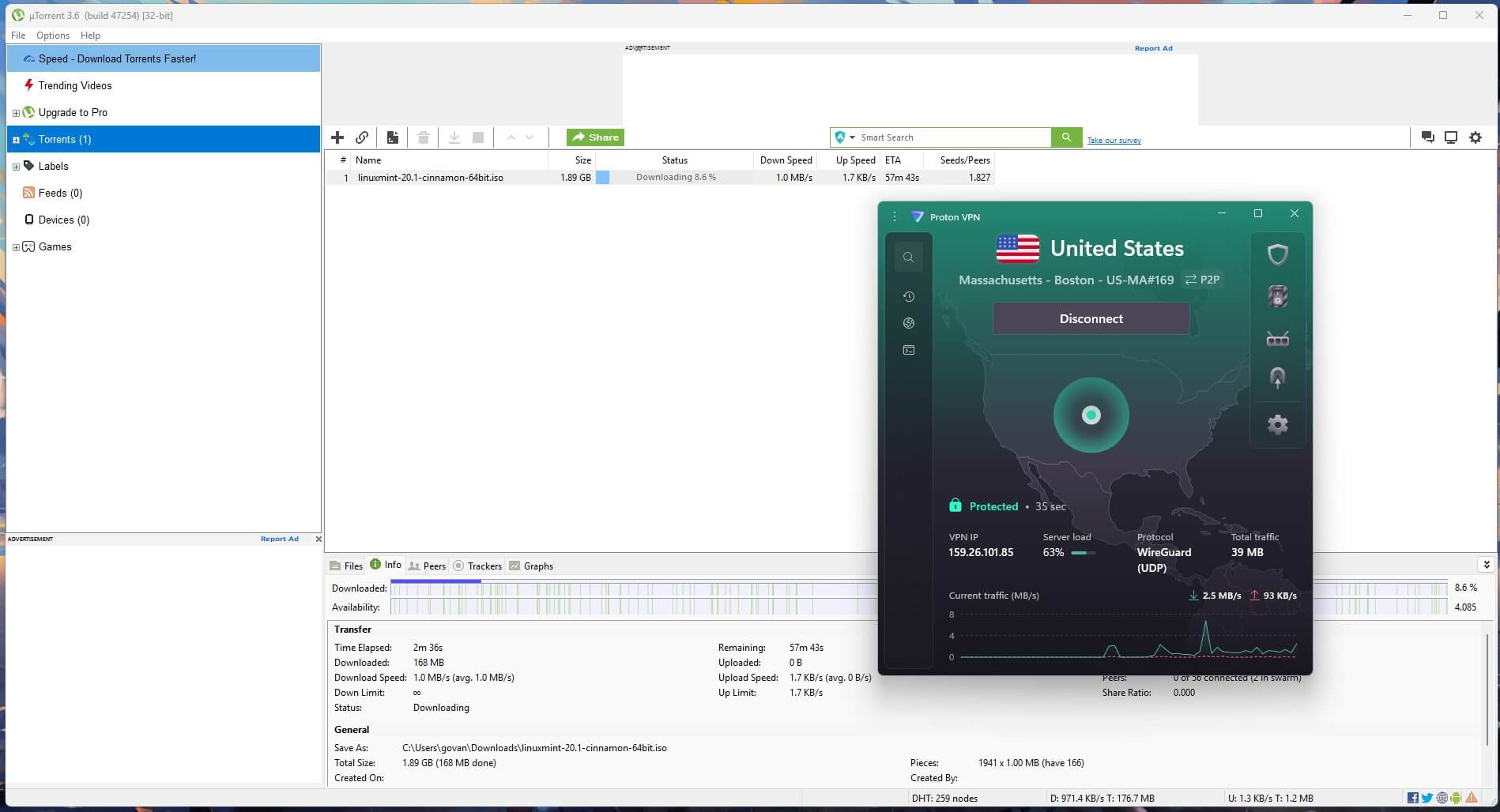Click the globe icon in status bar
The image size is (1500, 812).
(x=1442, y=798)
